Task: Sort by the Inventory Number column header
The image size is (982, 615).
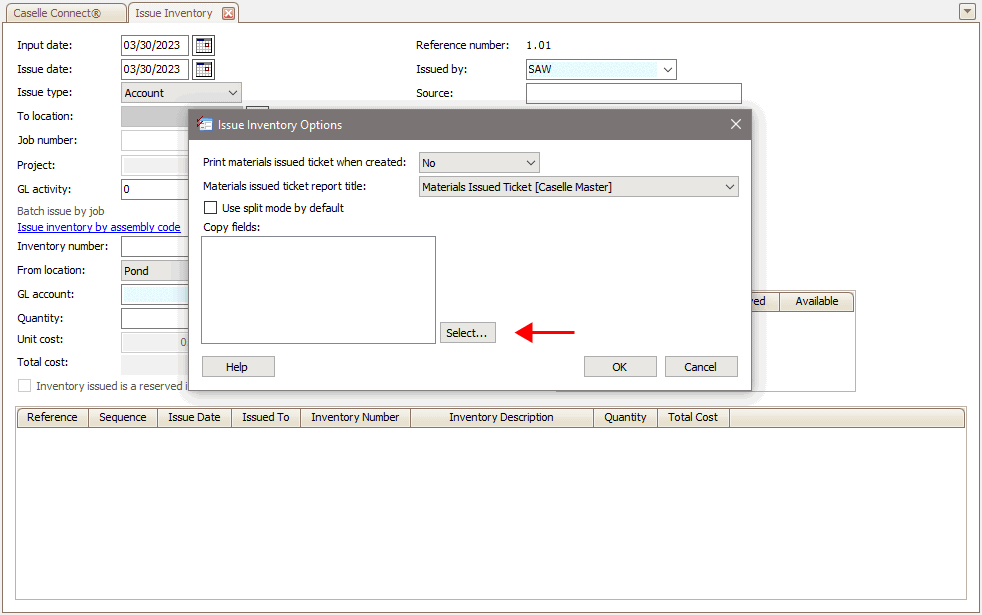Action: (355, 417)
